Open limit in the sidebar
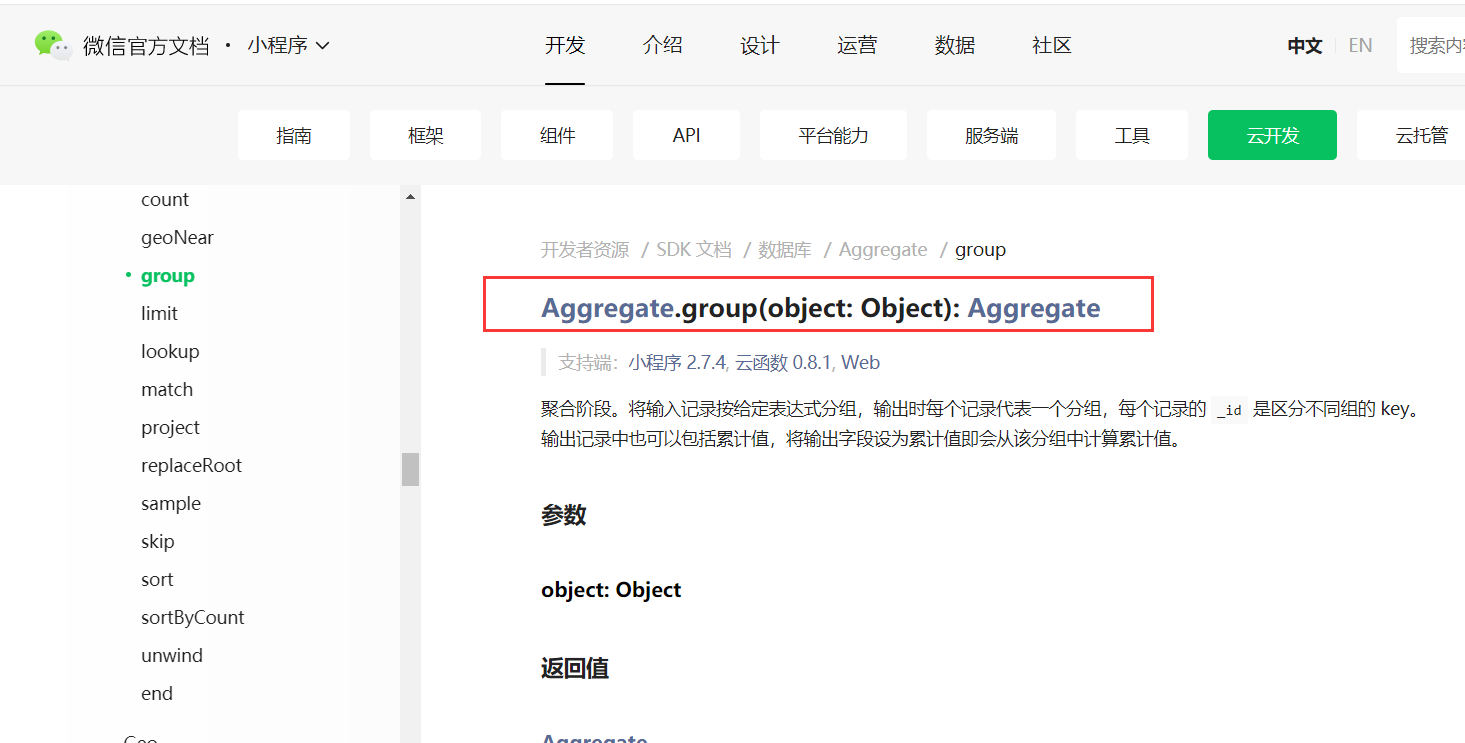 (x=159, y=314)
